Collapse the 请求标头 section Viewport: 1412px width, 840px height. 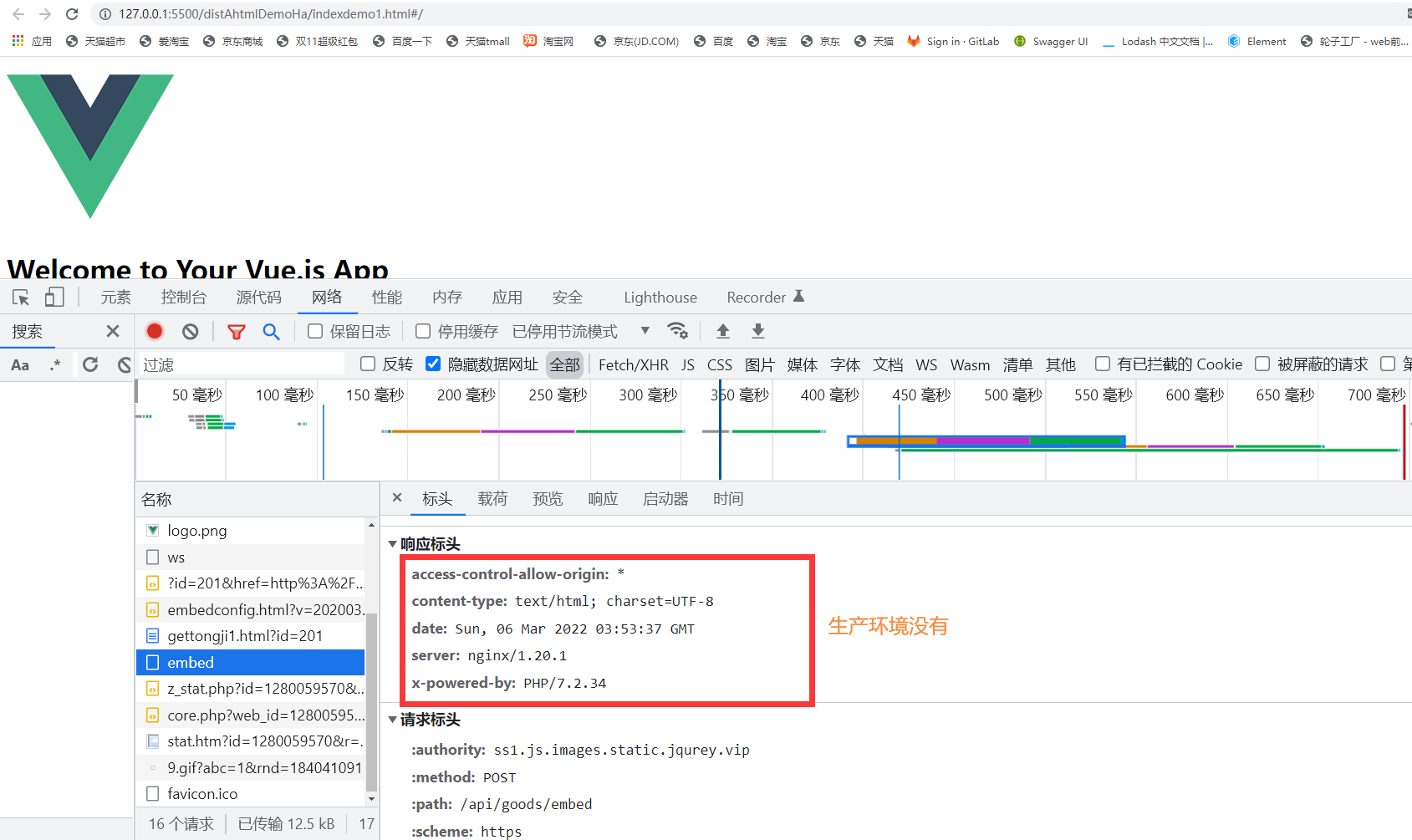point(393,720)
